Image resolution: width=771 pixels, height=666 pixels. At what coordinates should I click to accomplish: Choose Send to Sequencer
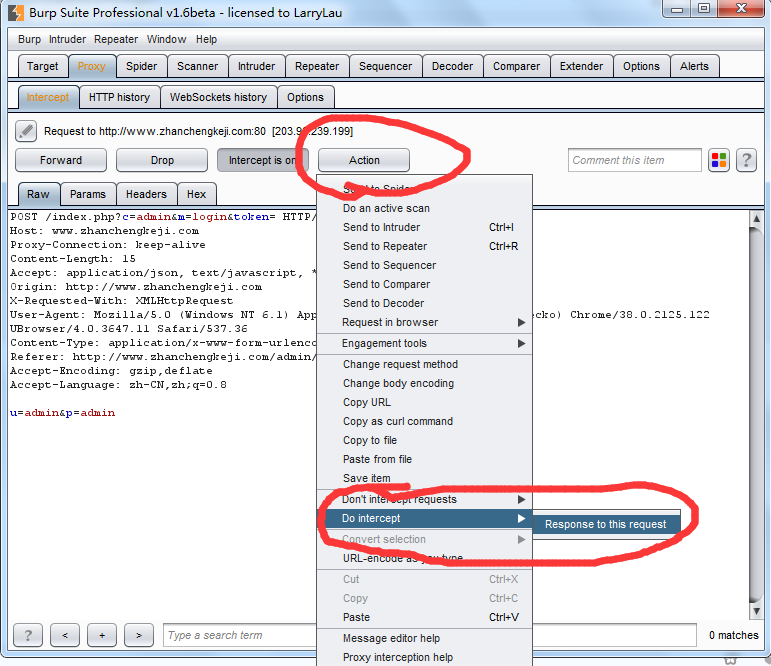click(x=425, y=266)
